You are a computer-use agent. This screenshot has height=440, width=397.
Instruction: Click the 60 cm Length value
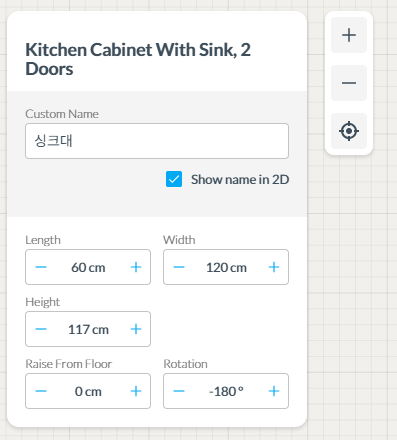coord(88,267)
